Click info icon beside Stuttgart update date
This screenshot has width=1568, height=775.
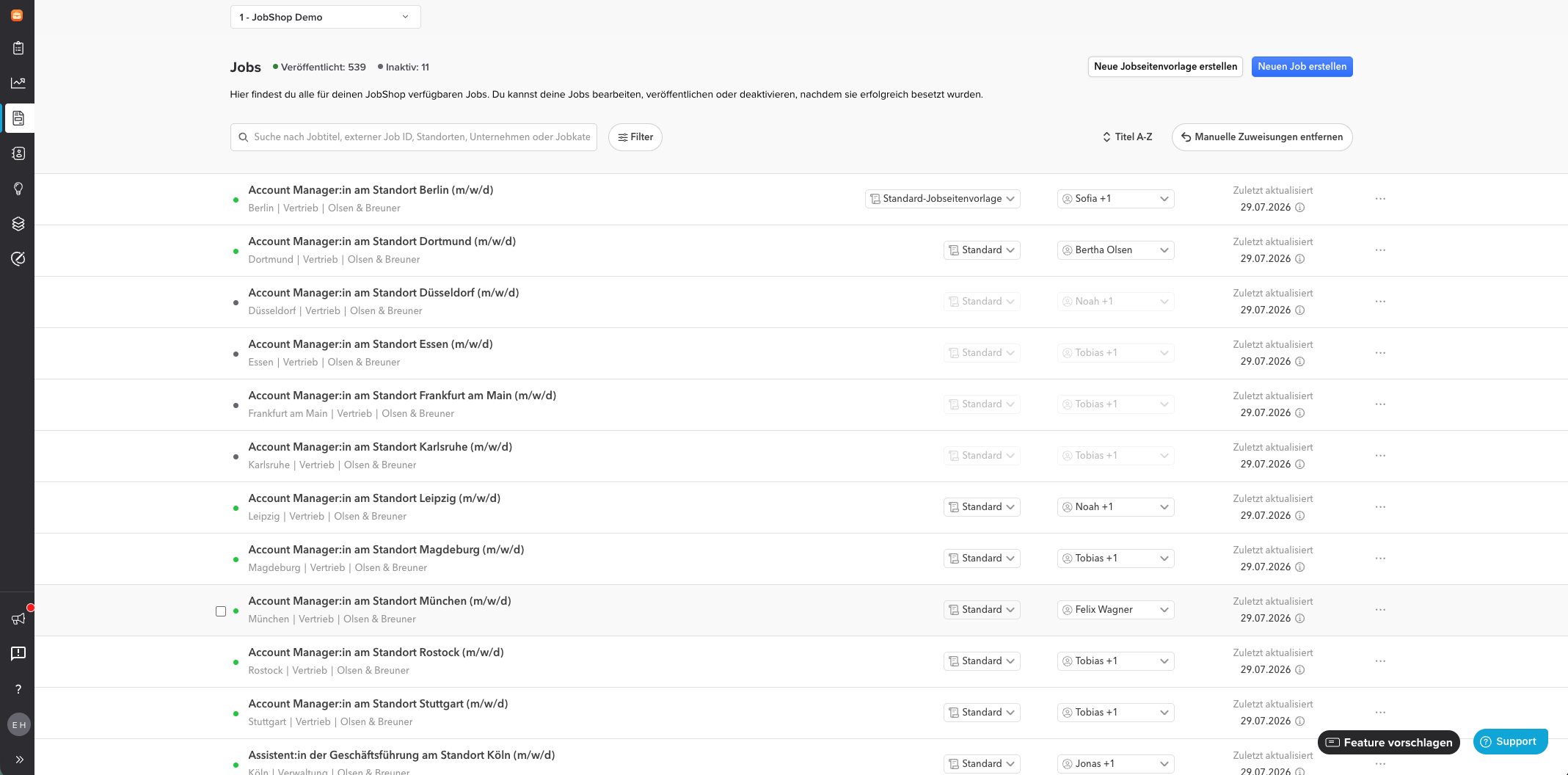tap(1299, 721)
